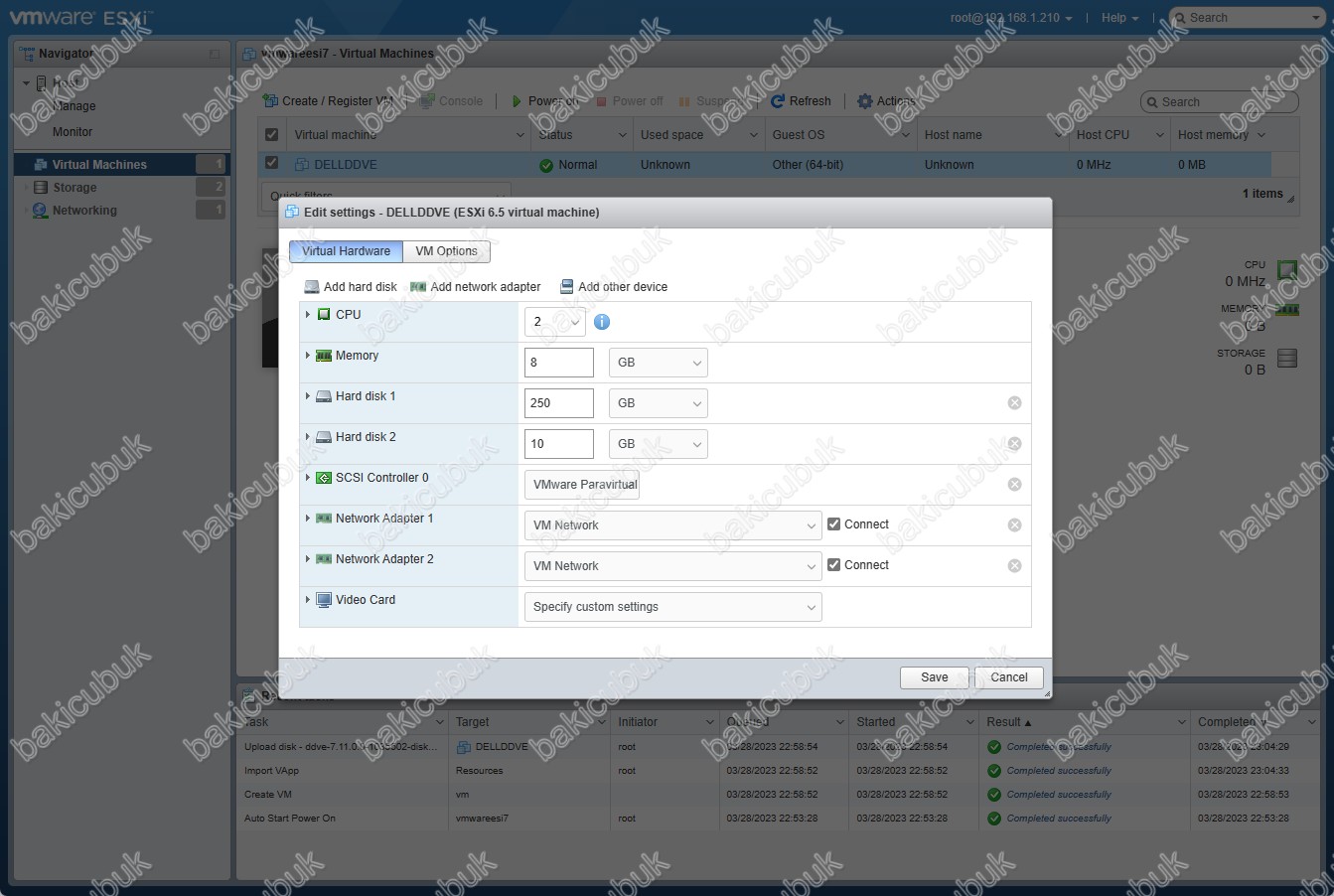Click the Hard disk 2 size field
The image size is (1334, 896).
[559, 444]
